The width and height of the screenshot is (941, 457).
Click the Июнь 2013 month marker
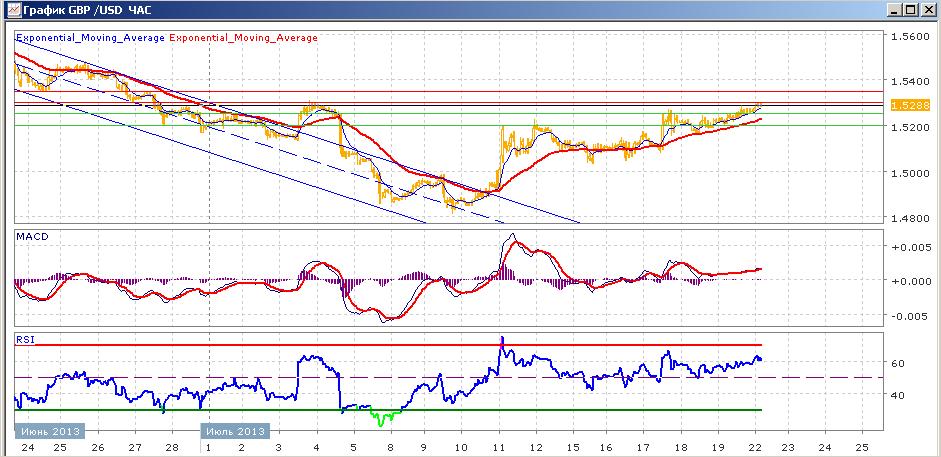pyautogui.click(x=49, y=431)
